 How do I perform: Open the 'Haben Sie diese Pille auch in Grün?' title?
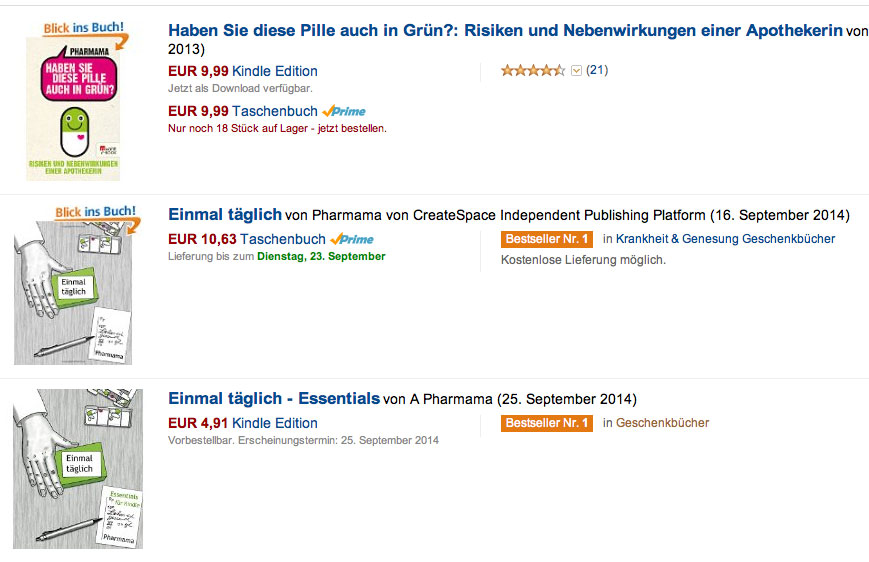pos(505,31)
